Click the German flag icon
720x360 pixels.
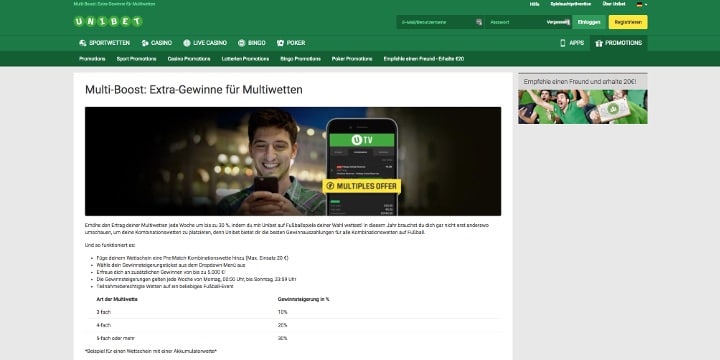coord(639,4)
